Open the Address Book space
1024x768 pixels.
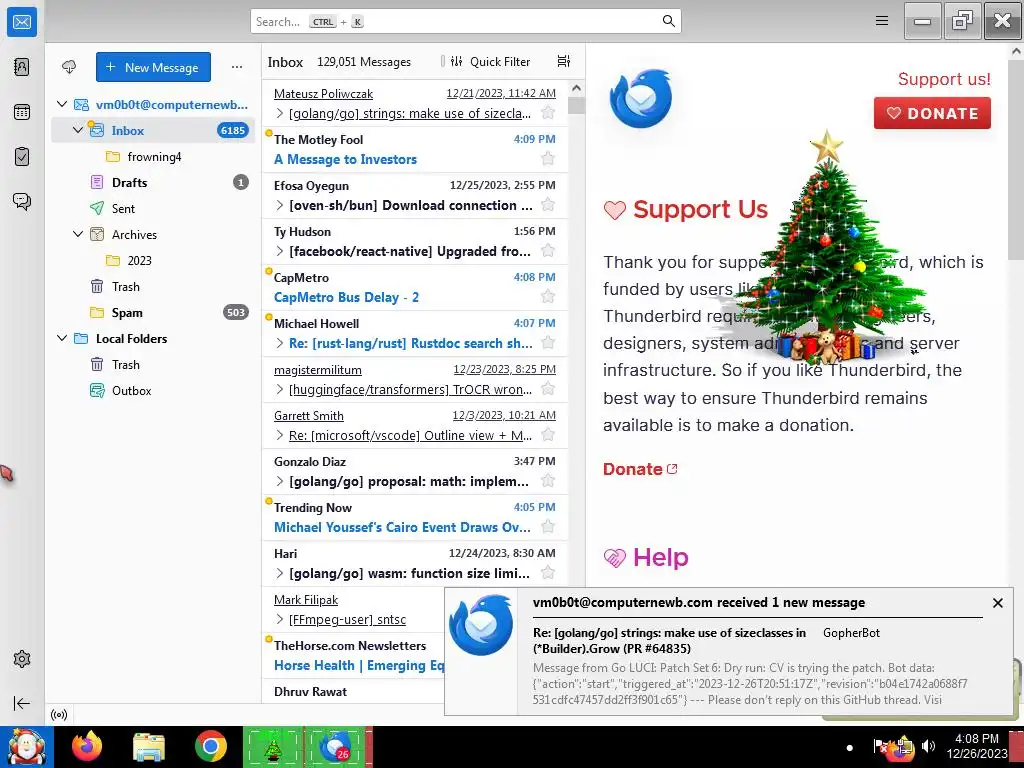point(22,67)
